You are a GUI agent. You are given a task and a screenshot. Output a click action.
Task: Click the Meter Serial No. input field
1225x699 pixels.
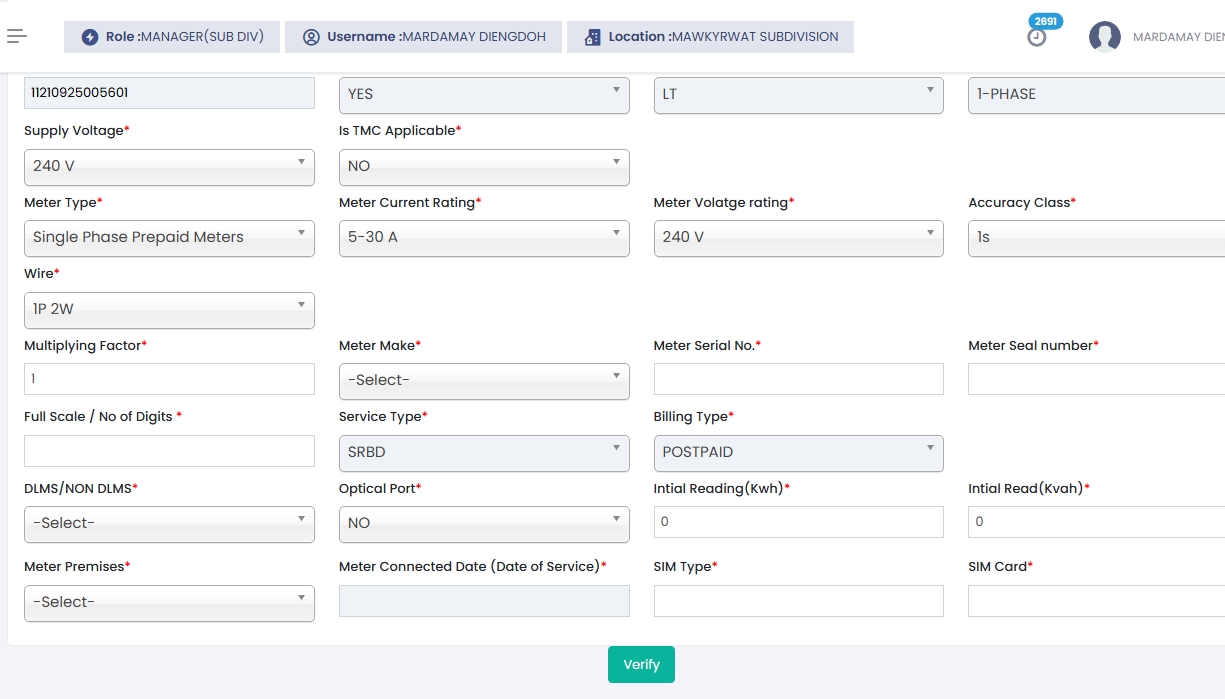(x=798, y=379)
